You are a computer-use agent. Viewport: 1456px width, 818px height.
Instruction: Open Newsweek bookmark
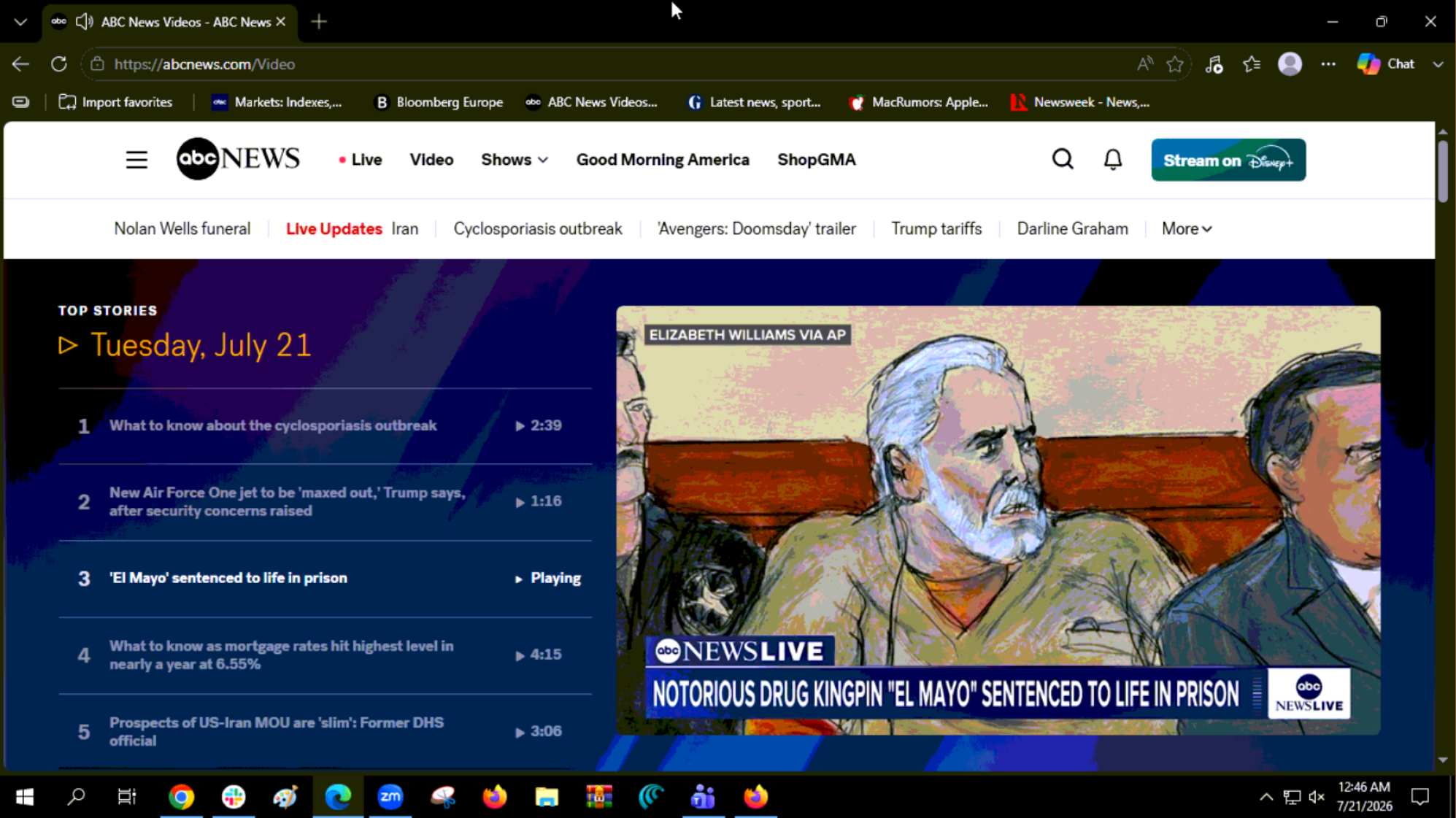(x=1080, y=102)
